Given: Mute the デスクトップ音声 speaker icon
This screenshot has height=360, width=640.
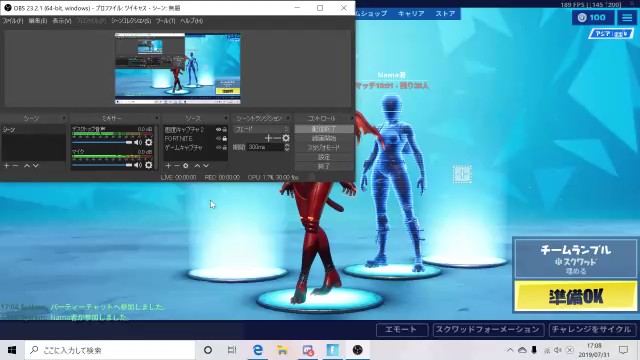Looking at the screenshot, I should click(x=138, y=142).
